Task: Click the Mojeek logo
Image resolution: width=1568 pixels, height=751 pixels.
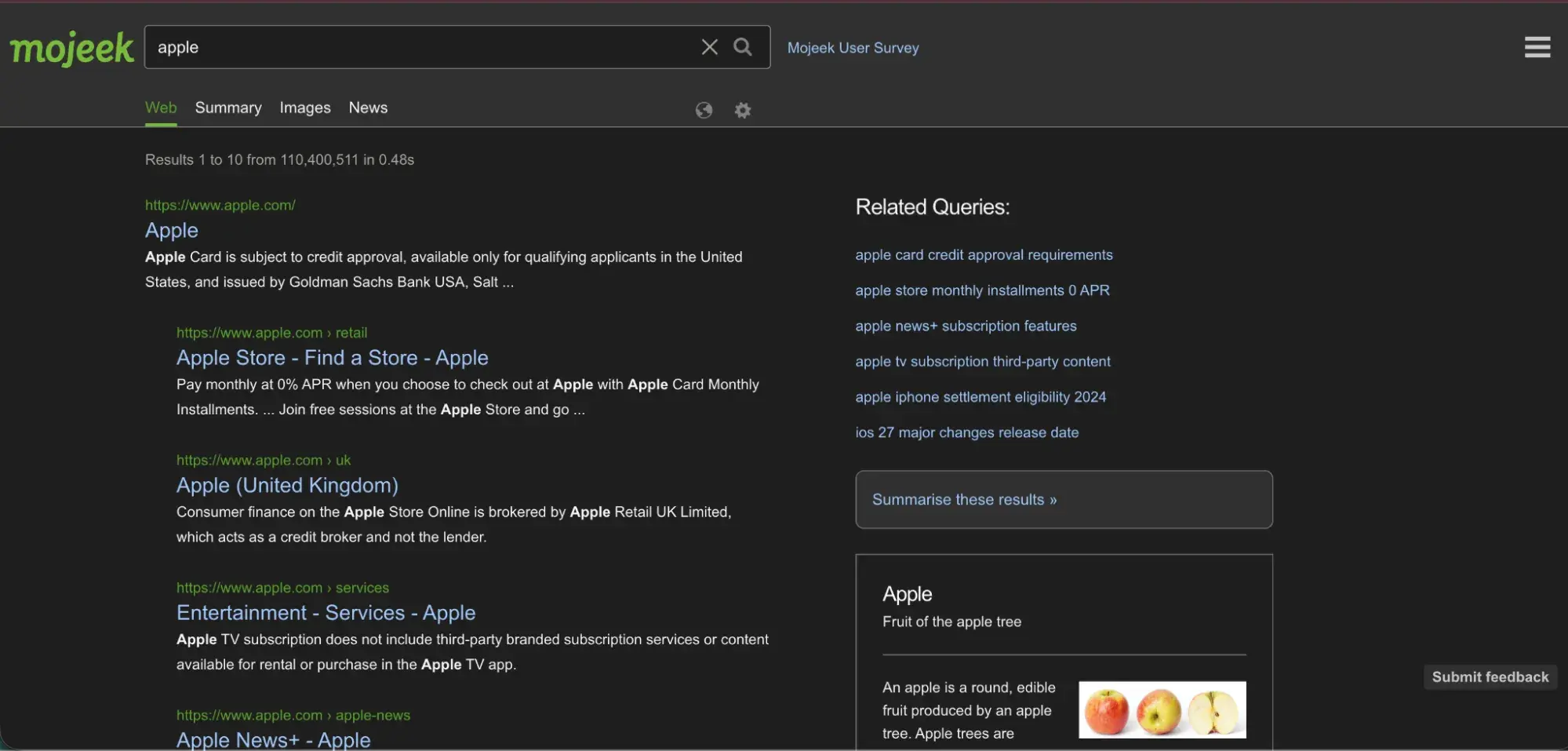Action: point(71,49)
